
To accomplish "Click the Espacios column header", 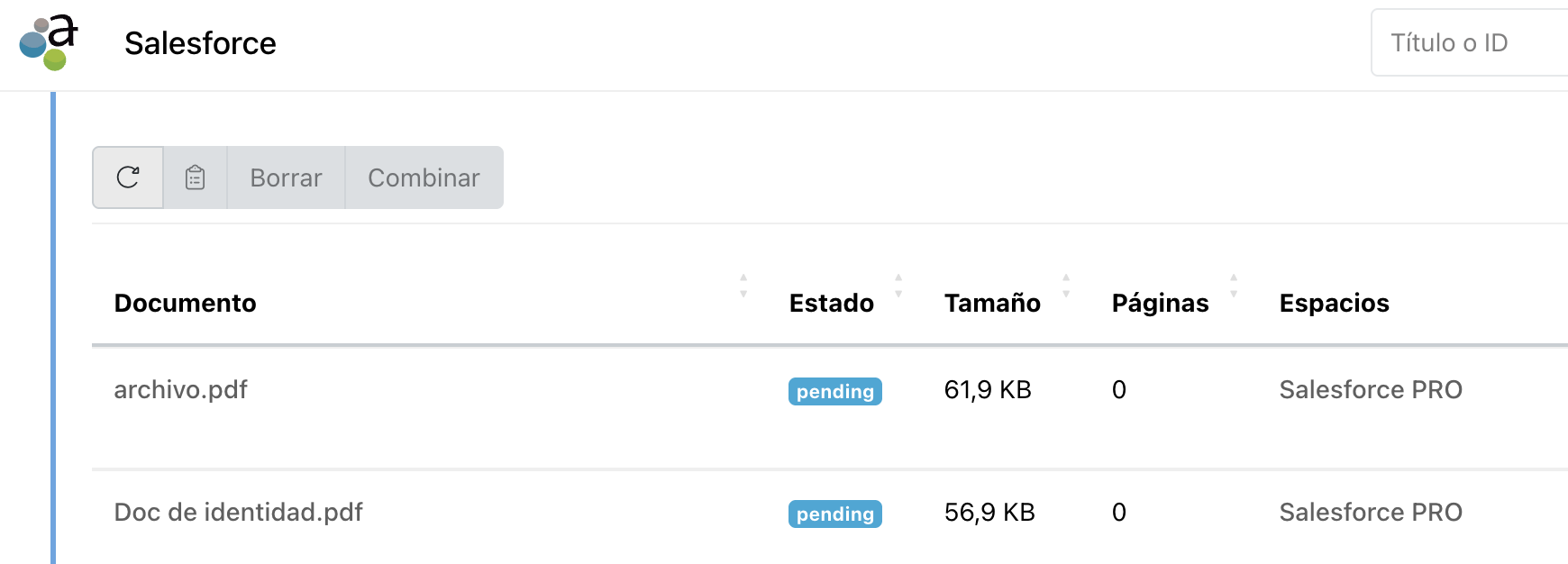I will [1334, 303].
